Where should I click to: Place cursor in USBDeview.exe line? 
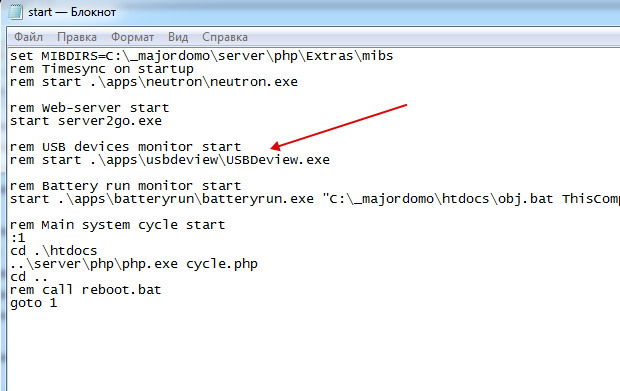[x=170, y=160]
